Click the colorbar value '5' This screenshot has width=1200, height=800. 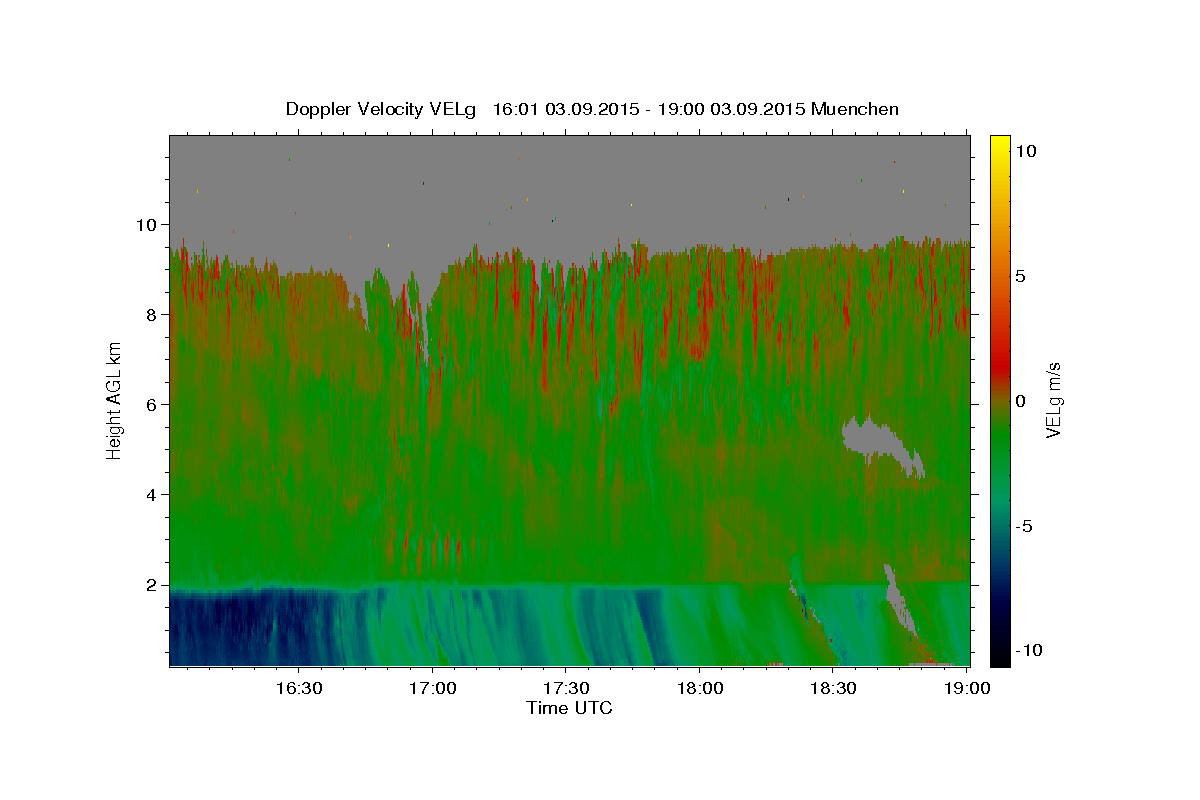1021,276
